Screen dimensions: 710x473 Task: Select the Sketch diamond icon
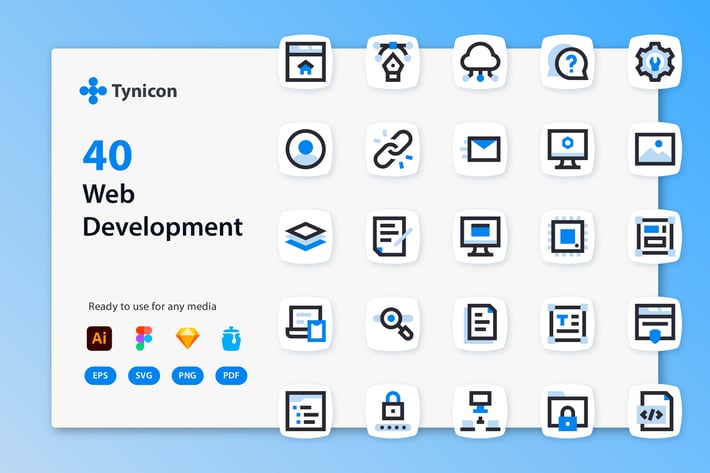pos(187,338)
